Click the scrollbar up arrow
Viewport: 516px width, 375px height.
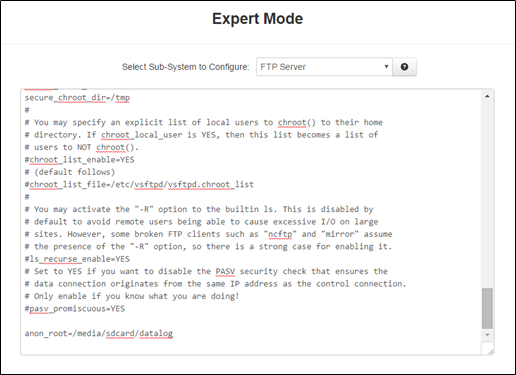coord(487,97)
